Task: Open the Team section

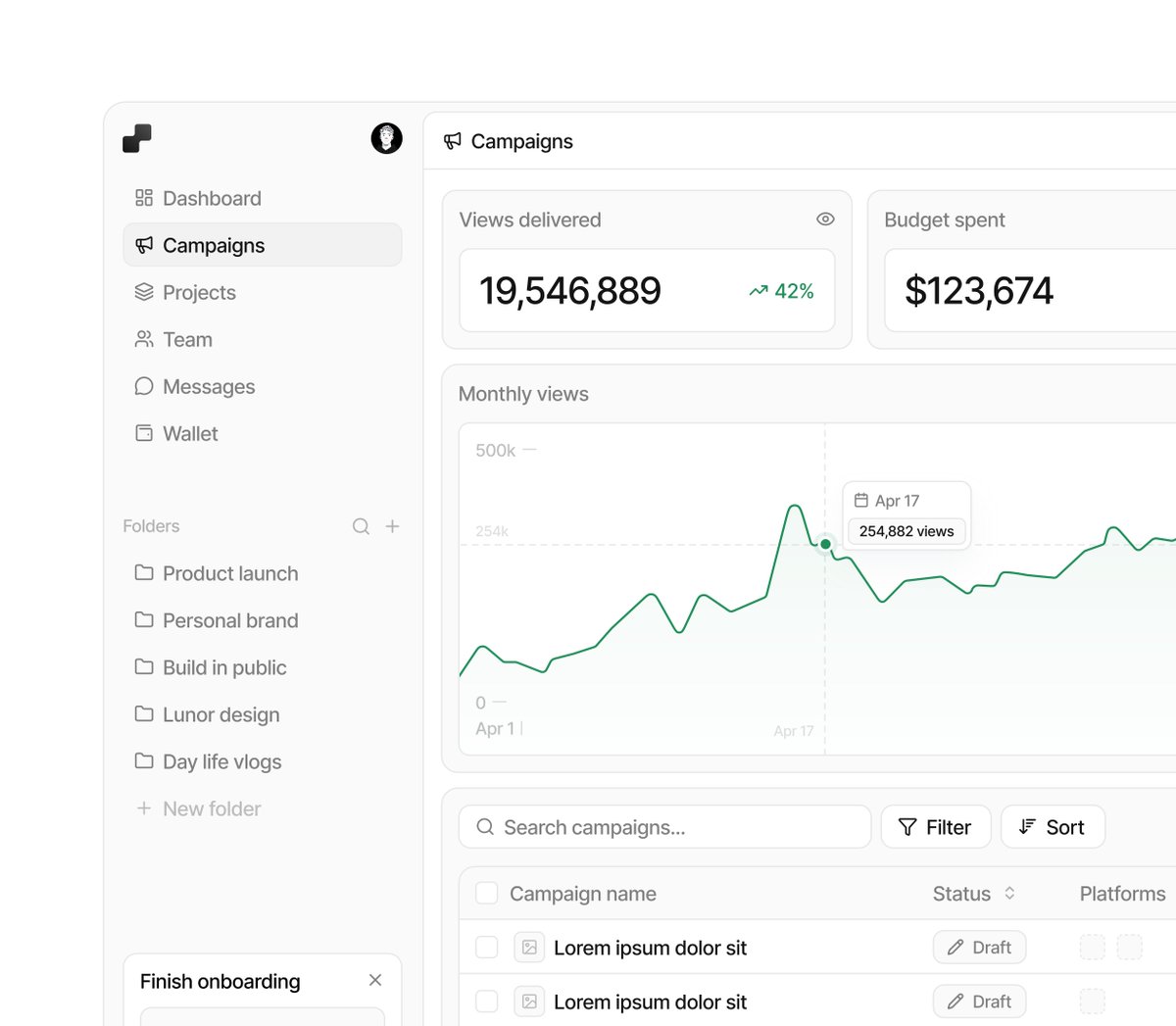Action: tap(262, 339)
